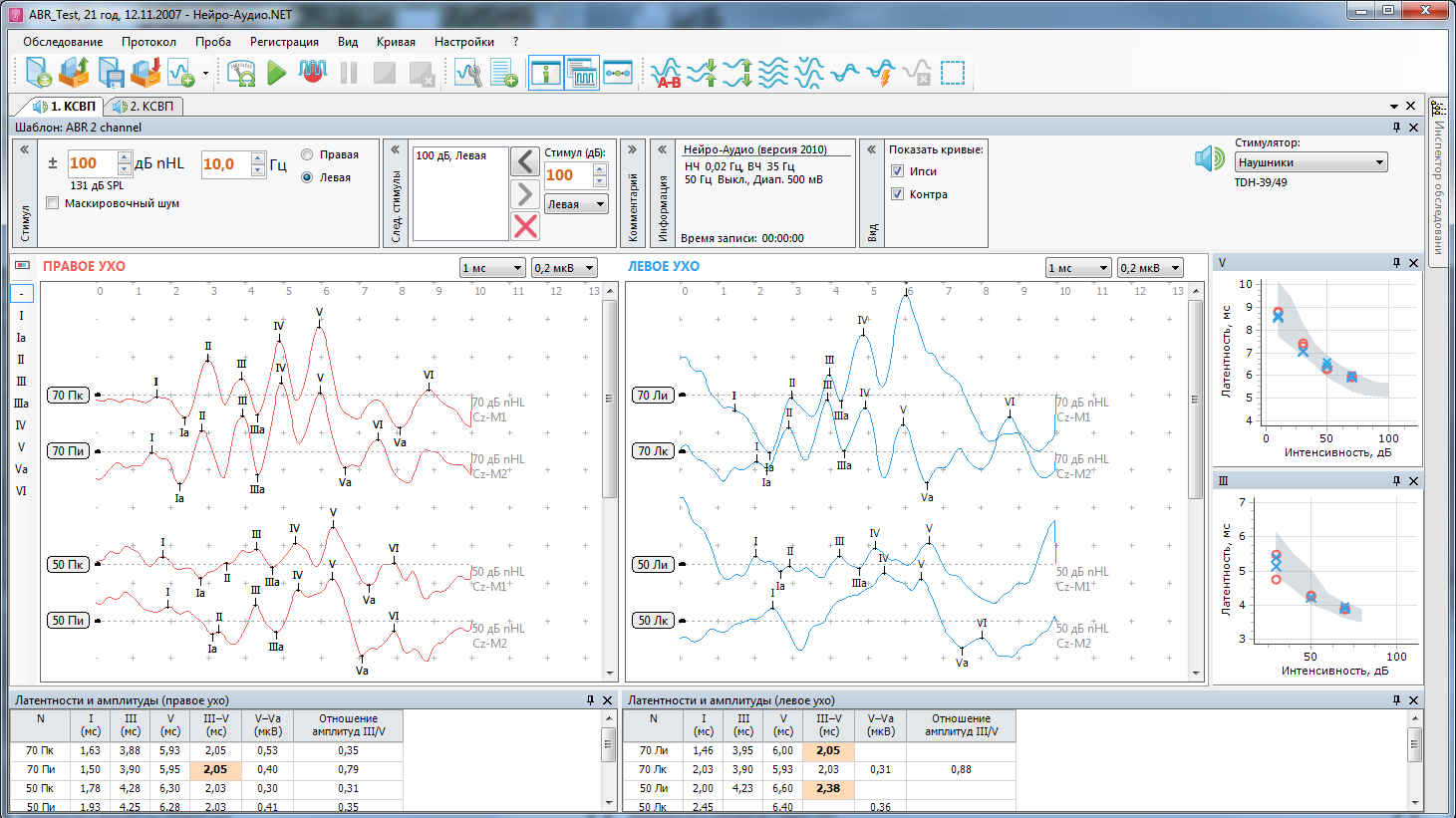
Task: Open right ear 0,2 мкВ amplitude dropdown
Action: point(564,268)
